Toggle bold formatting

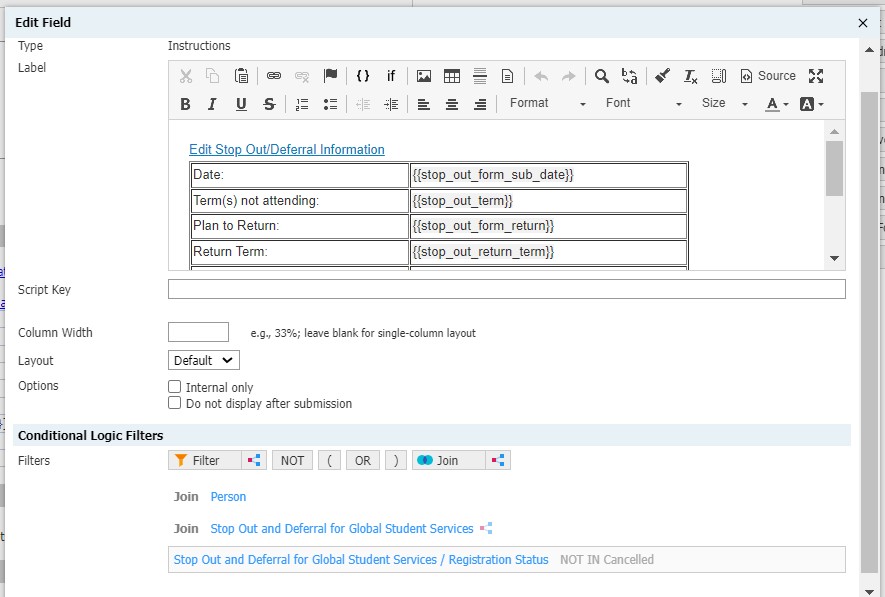coord(185,104)
